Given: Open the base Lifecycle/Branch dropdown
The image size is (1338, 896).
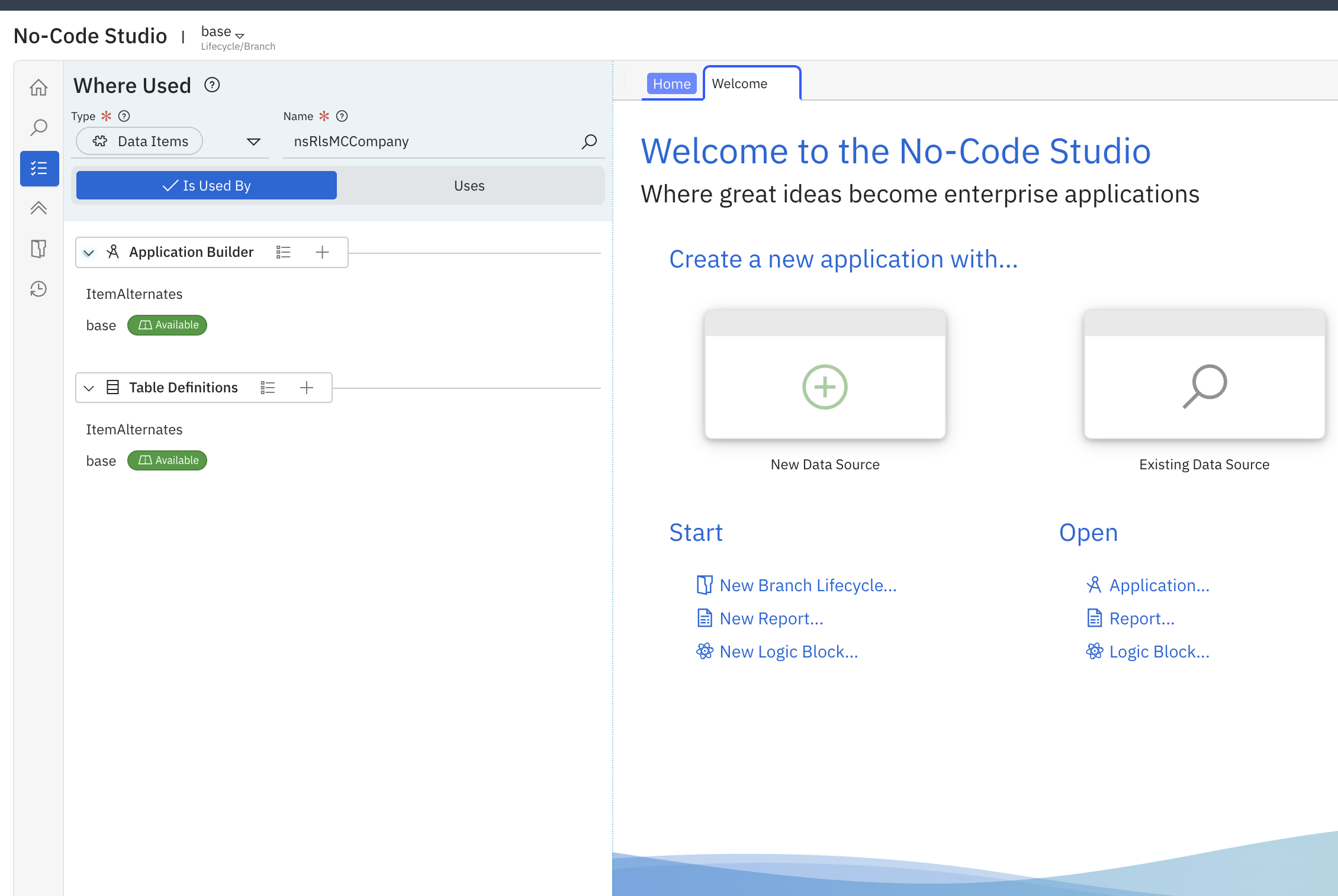Looking at the screenshot, I should coord(223,32).
